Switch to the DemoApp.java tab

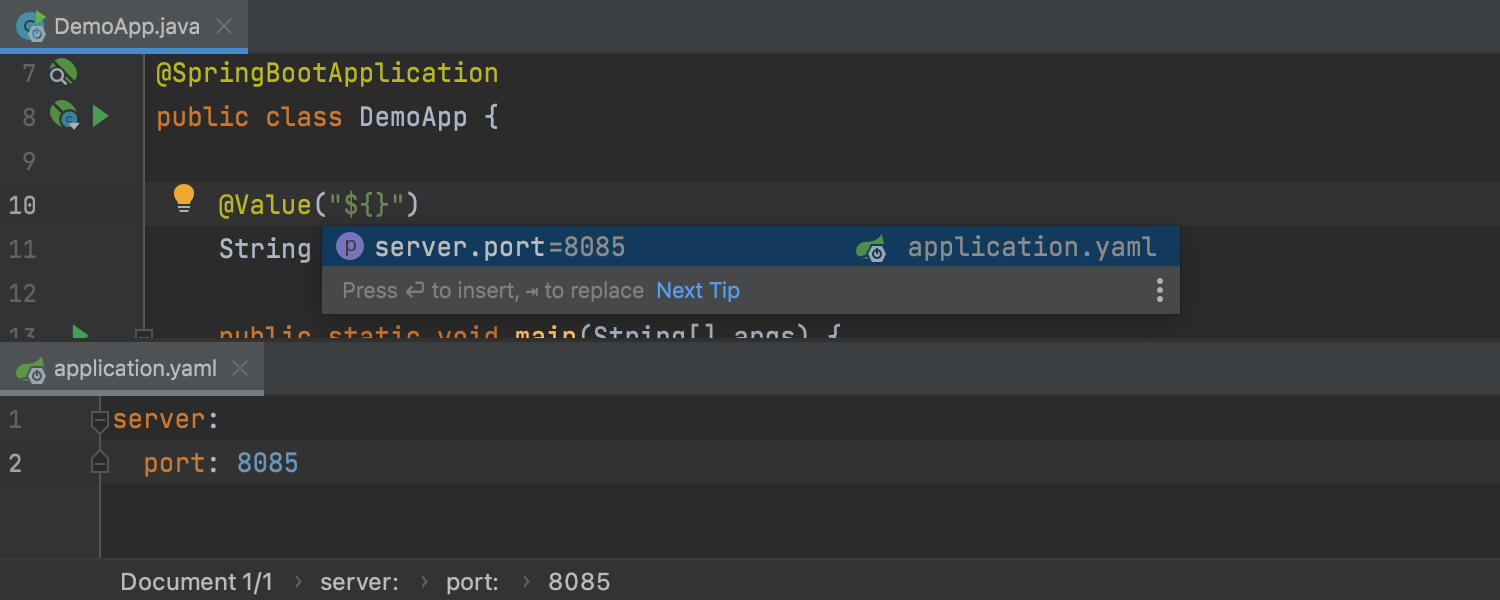coord(126,27)
